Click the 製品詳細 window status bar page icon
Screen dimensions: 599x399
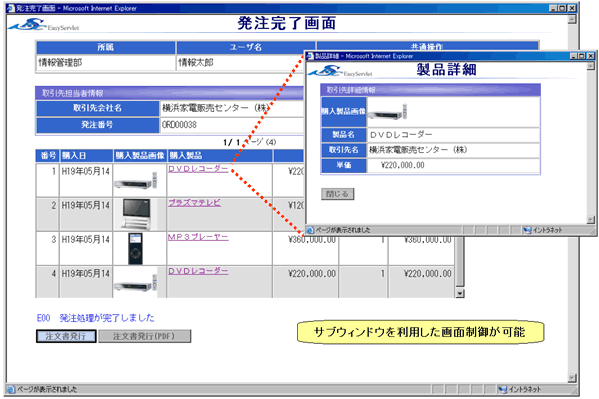pyautogui.click(x=311, y=230)
